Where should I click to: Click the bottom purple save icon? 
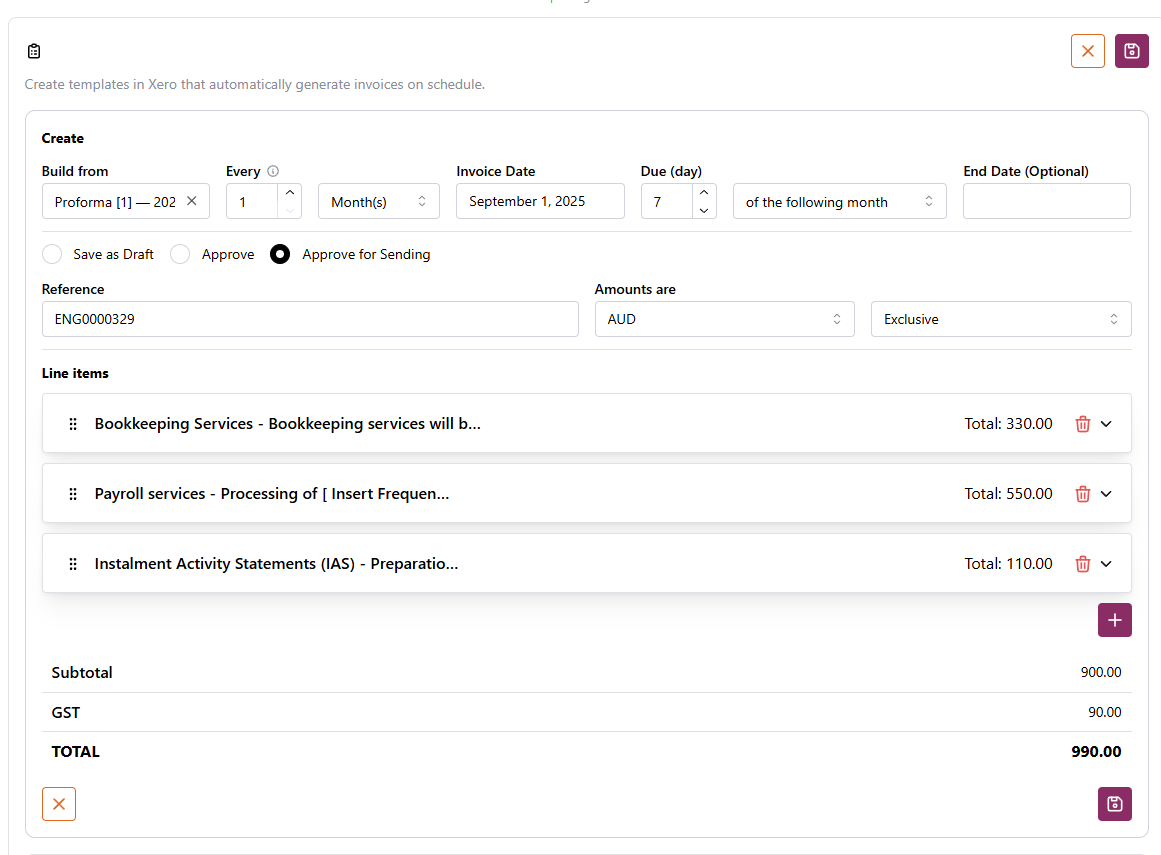[x=1114, y=804]
